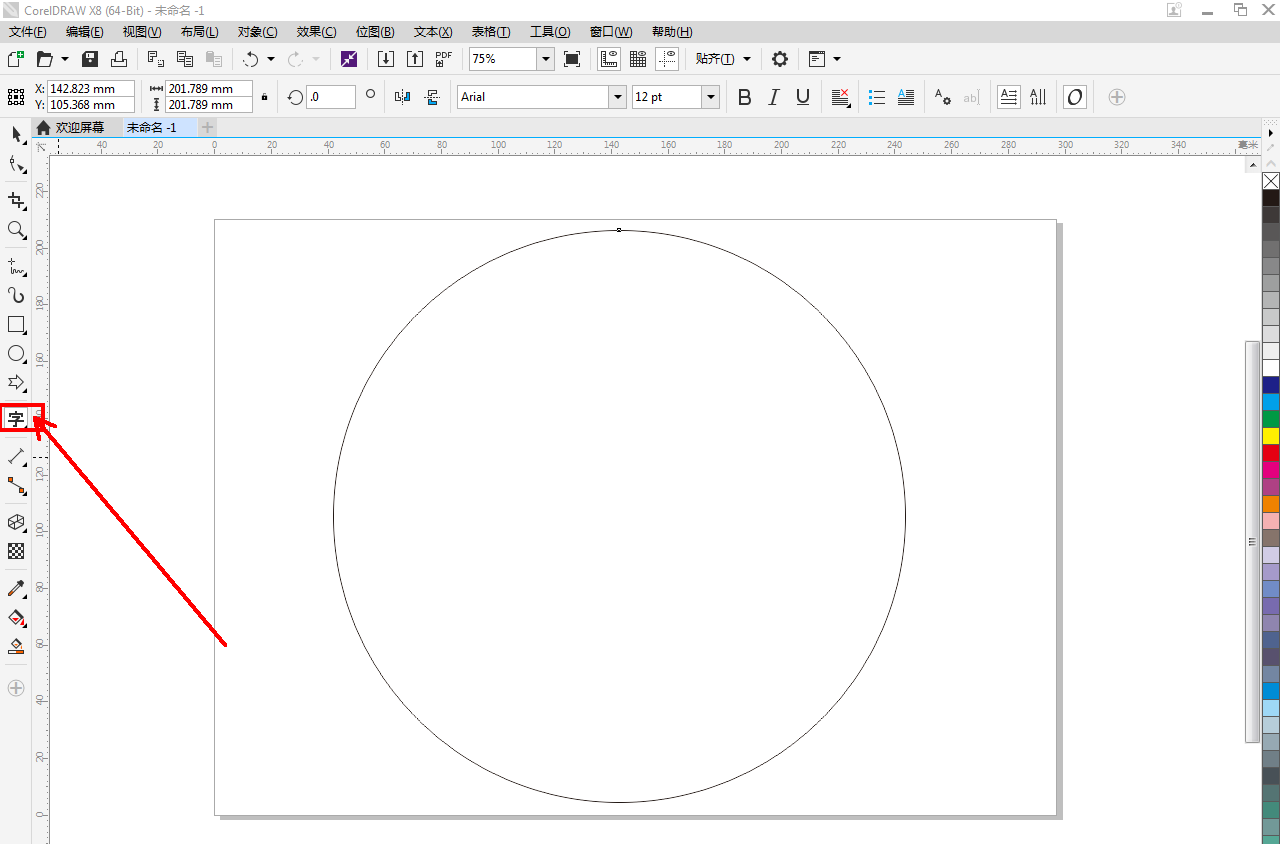Select the Ellipse tool
The height and width of the screenshot is (844, 1280).
point(16,354)
